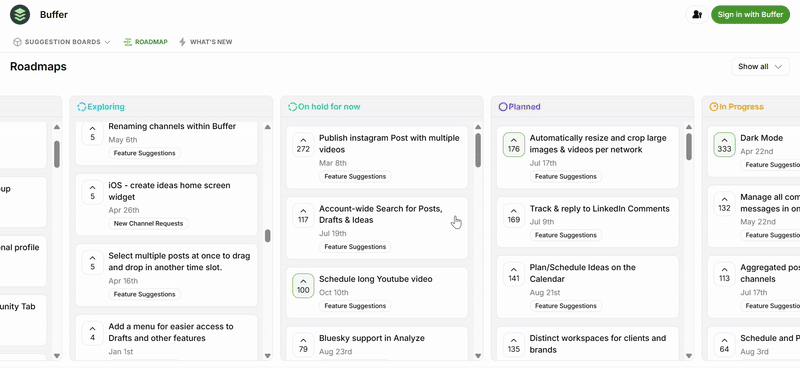Open Renaming channels within Buffer post

172,126
